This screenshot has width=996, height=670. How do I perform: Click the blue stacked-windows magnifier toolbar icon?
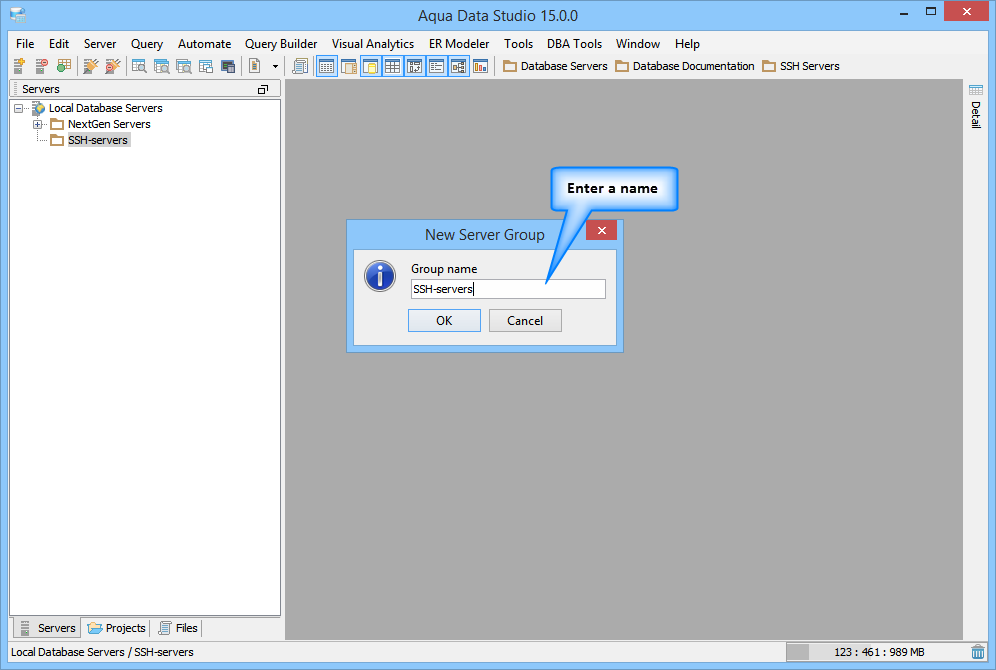(161, 65)
